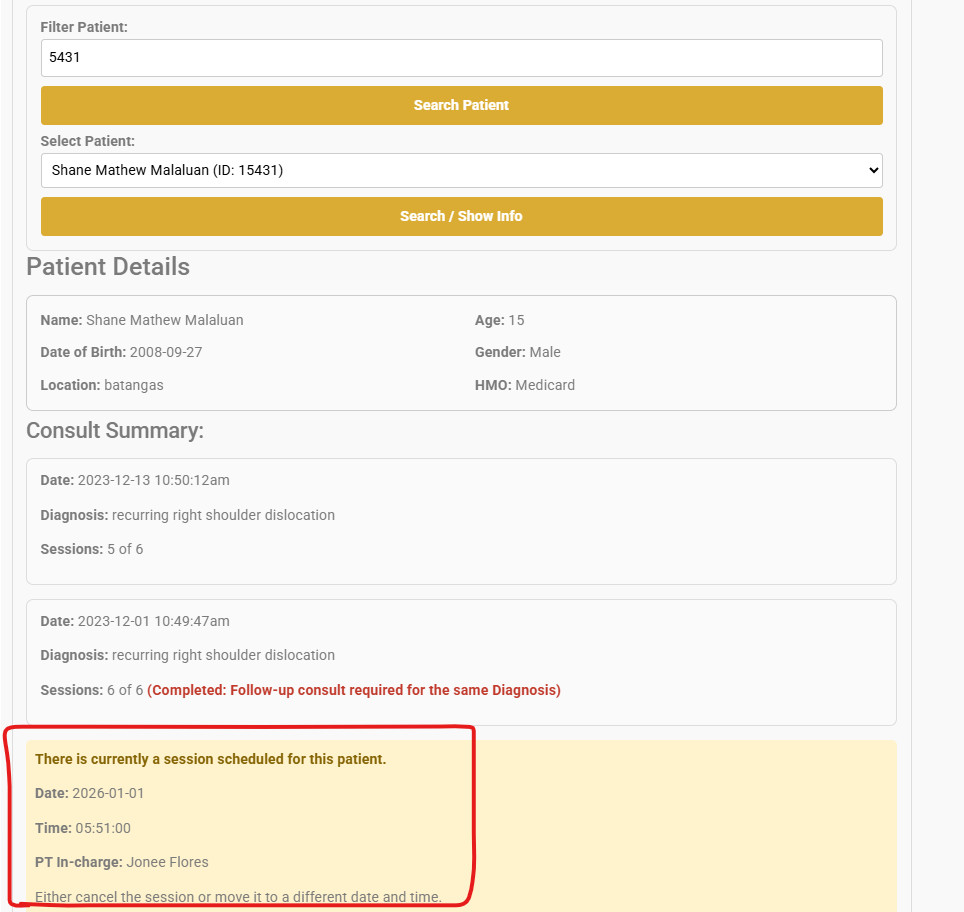The height and width of the screenshot is (912, 964).
Task: Click the 2023-12-01 consult date line
Action: [x=135, y=621]
